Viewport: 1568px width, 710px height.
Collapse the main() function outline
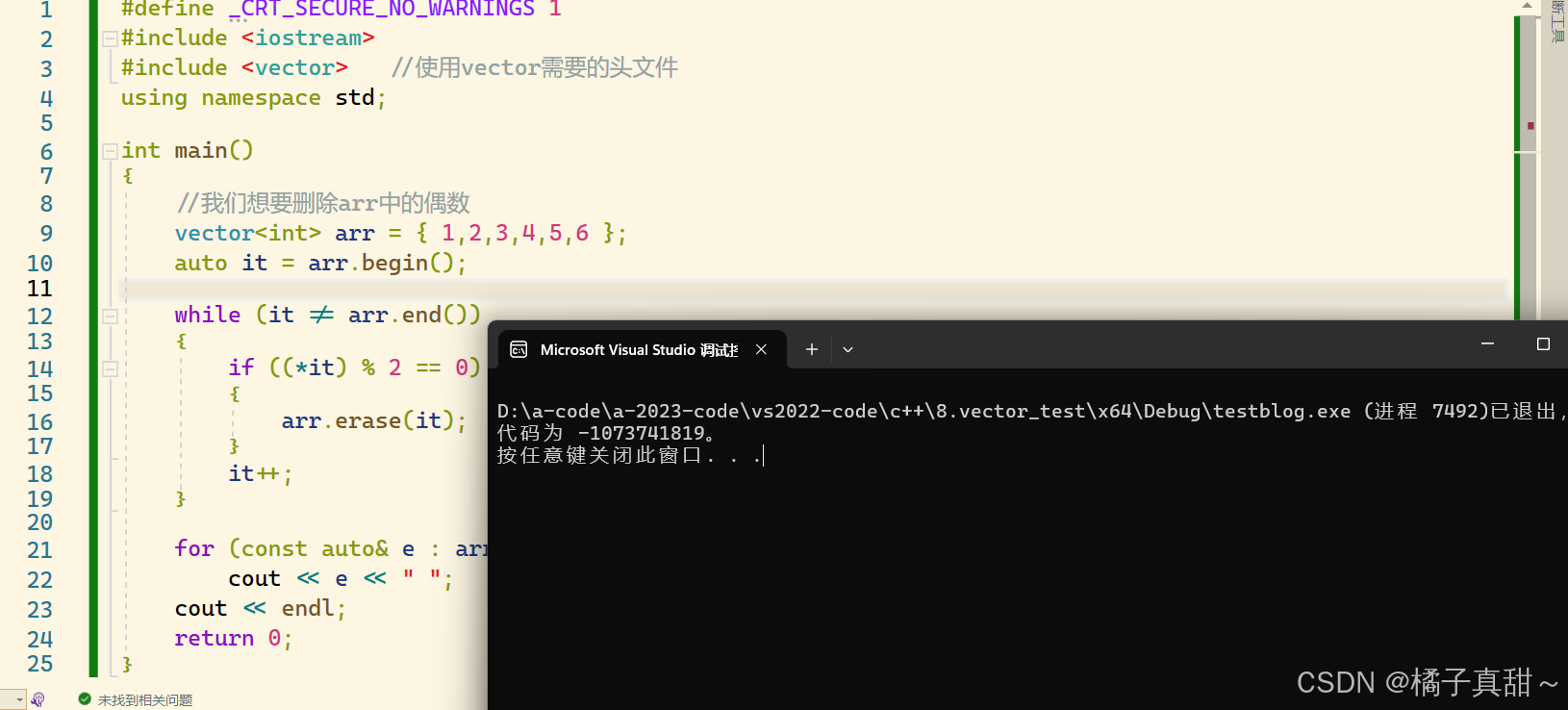click(x=110, y=151)
